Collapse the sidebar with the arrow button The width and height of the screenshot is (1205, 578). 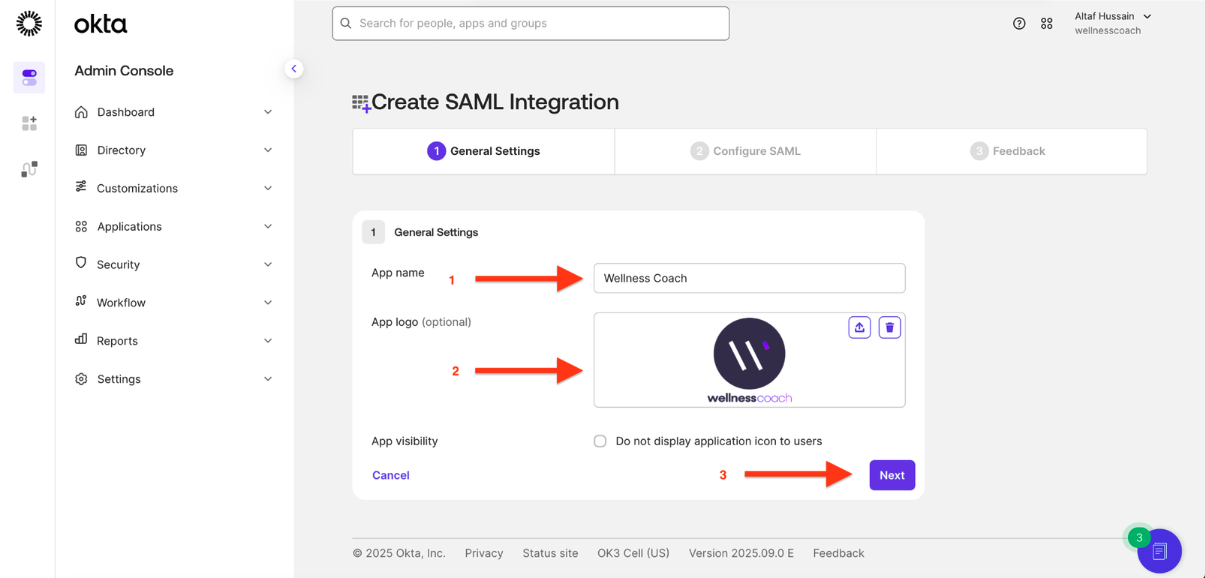[x=293, y=69]
